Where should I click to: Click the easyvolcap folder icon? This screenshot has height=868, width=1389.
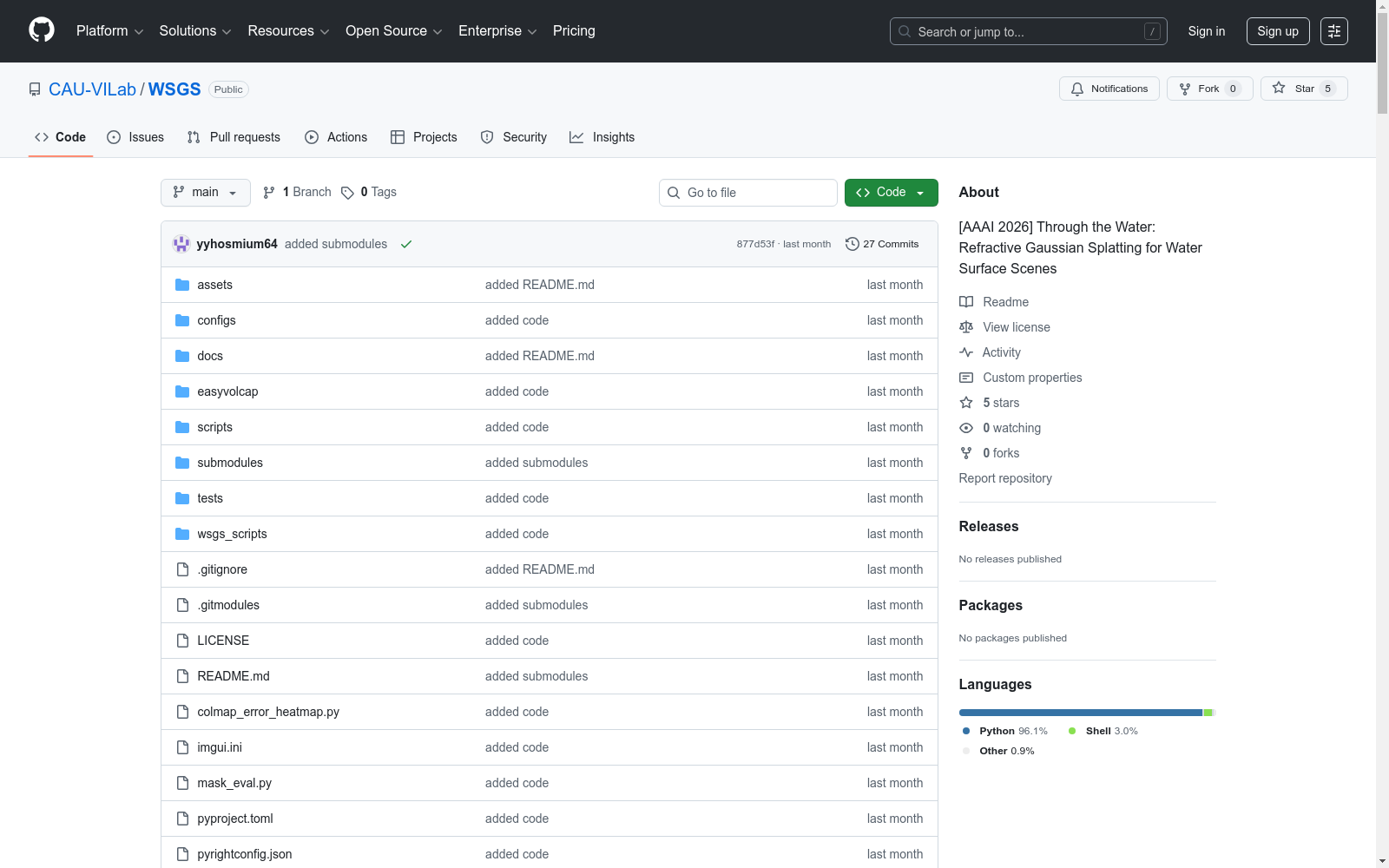point(182,391)
